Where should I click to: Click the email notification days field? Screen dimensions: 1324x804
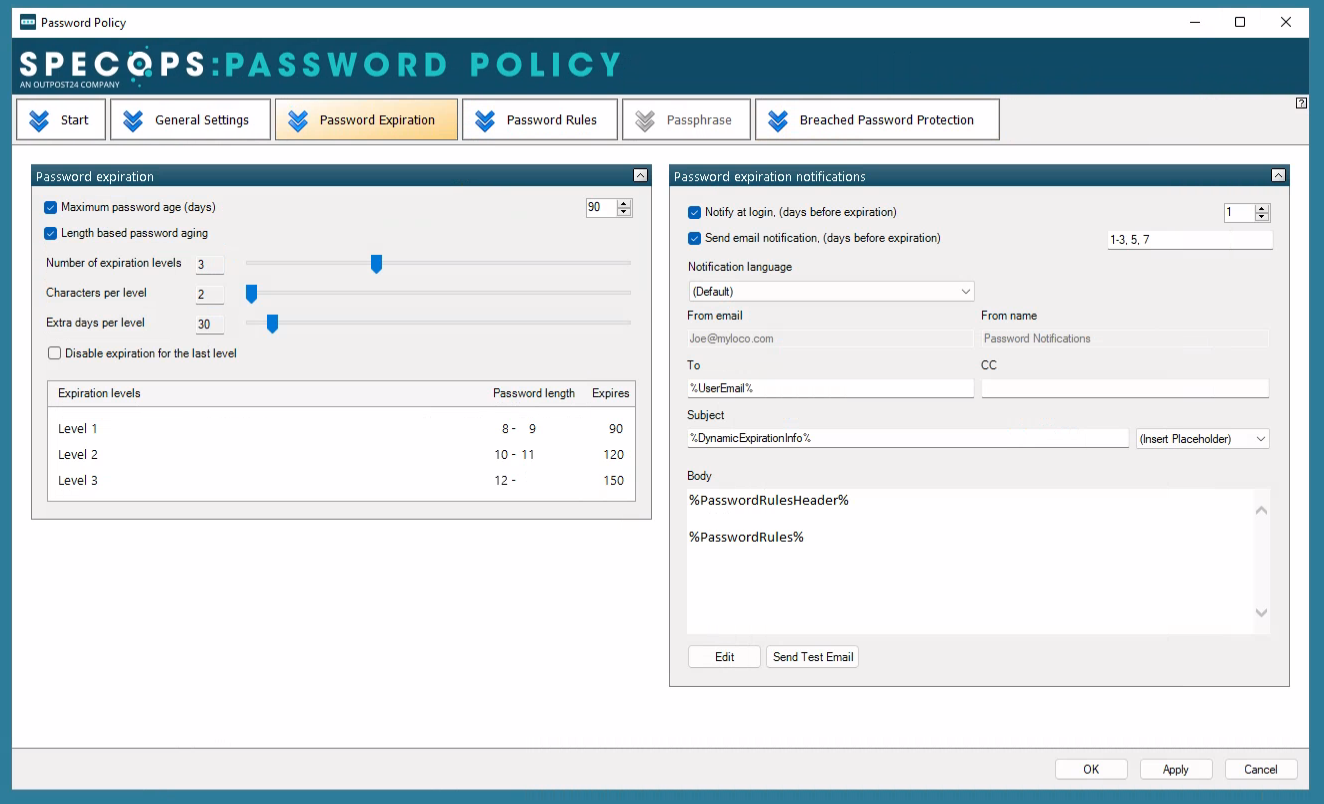[1190, 240]
